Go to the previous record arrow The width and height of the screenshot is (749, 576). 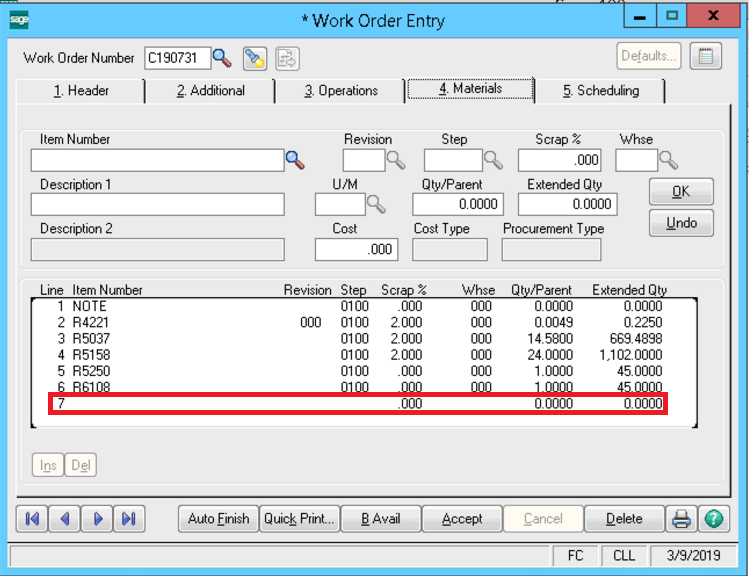(x=64, y=519)
